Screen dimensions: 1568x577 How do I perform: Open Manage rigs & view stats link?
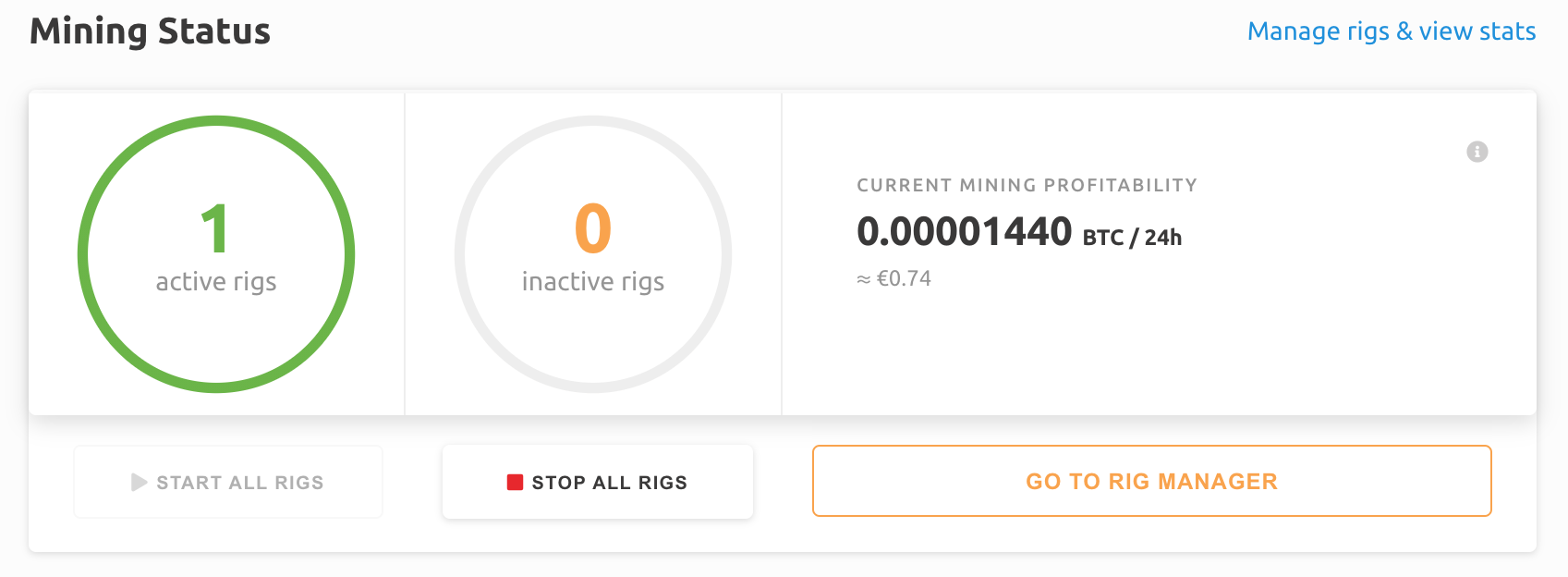pos(1391,31)
